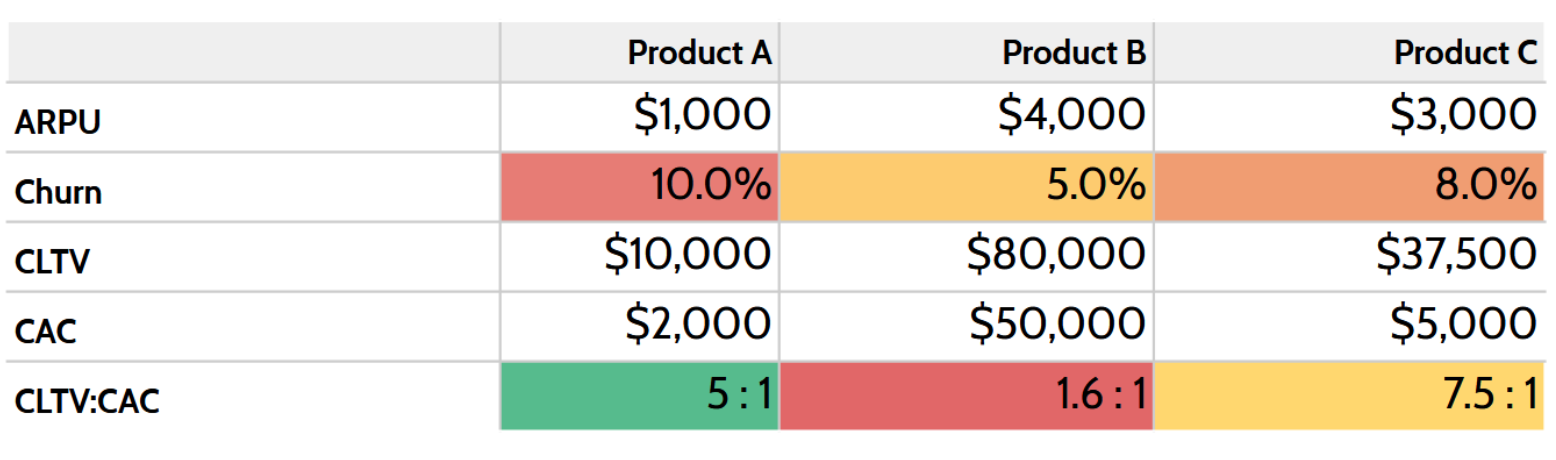Select the red 1.6 : 1 ratio cell
Viewport: 1556px width, 460px height.
[967, 397]
